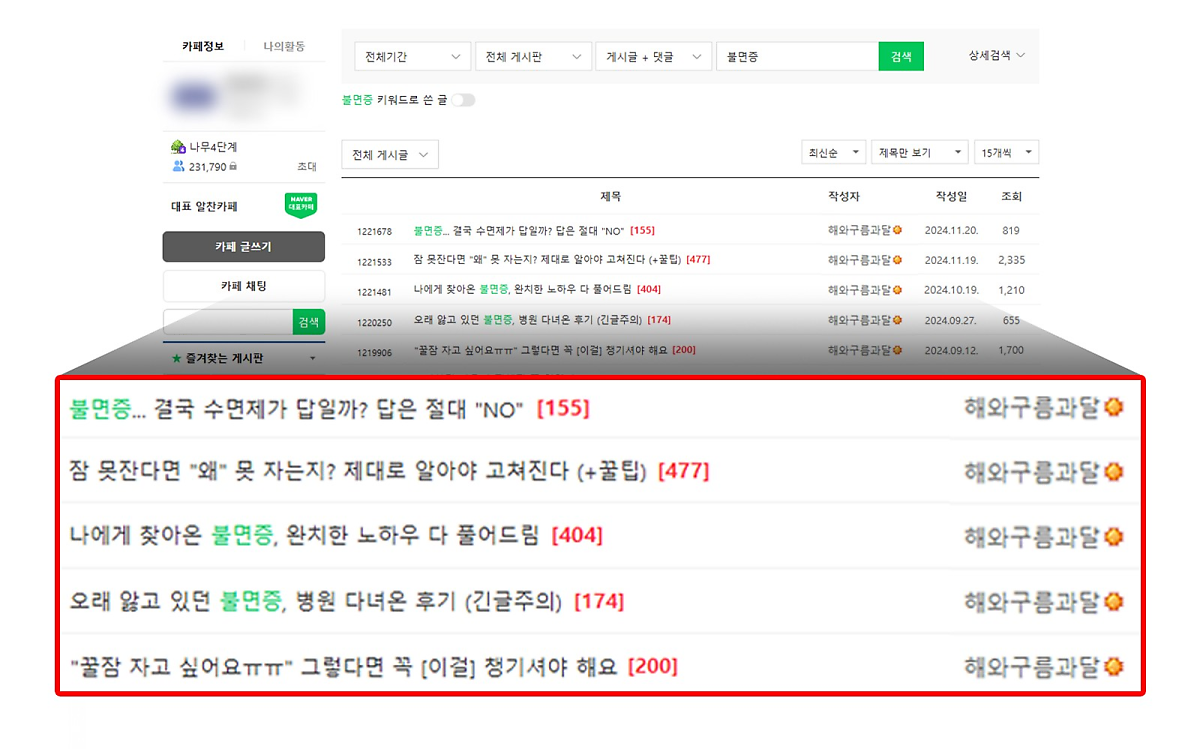
Task: Click the view count 2,335
Action: (1011, 260)
